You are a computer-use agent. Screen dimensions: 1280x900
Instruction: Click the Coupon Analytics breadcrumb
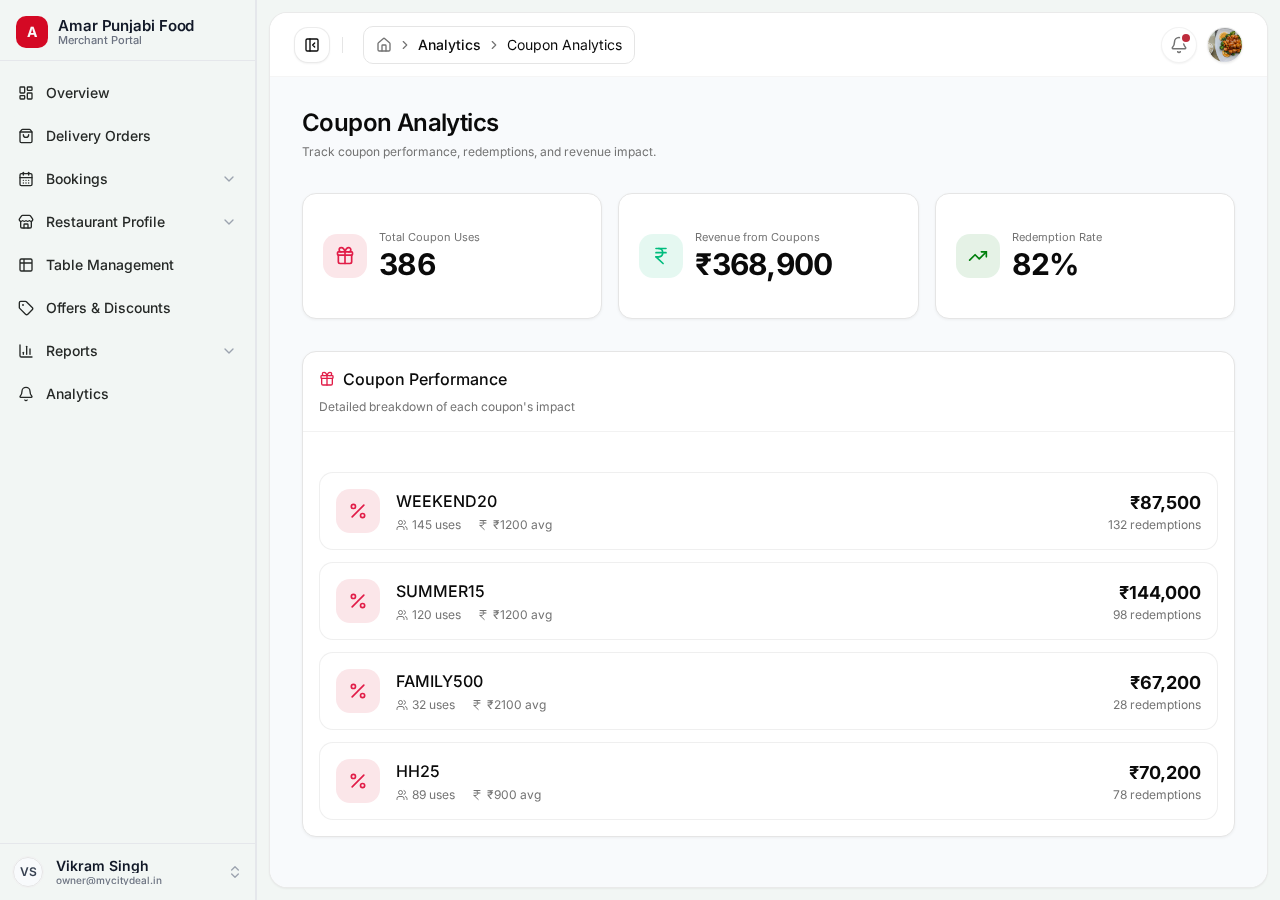click(x=564, y=45)
